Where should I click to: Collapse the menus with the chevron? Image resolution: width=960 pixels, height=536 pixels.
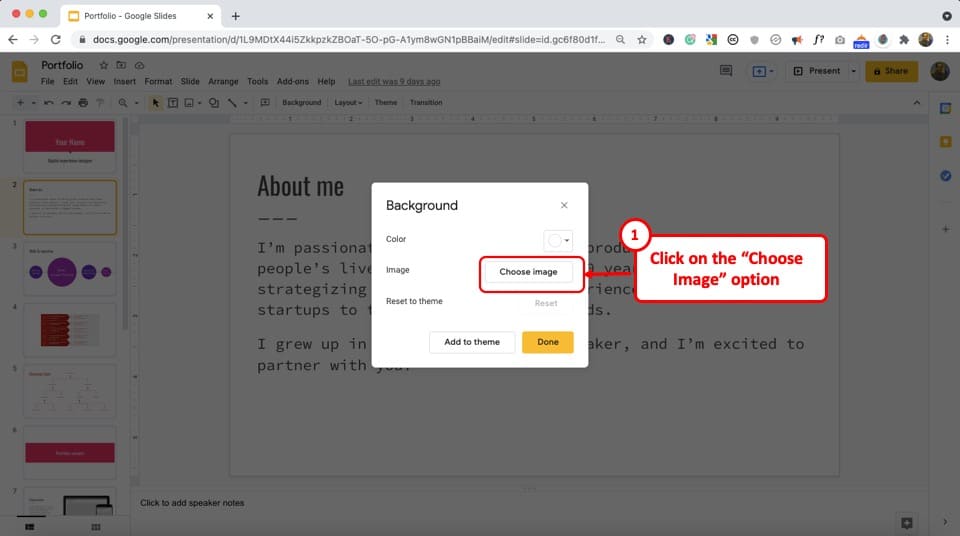917,103
